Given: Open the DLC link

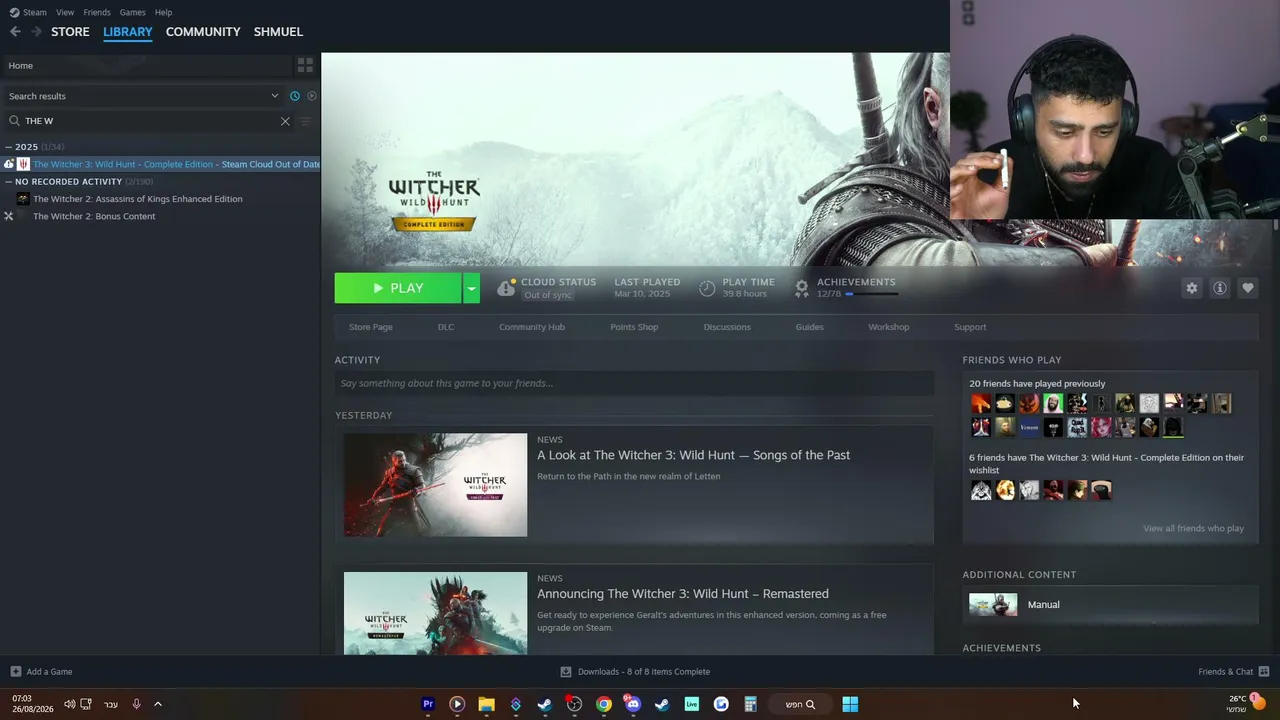Looking at the screenshot, I should tap(446, 327).
